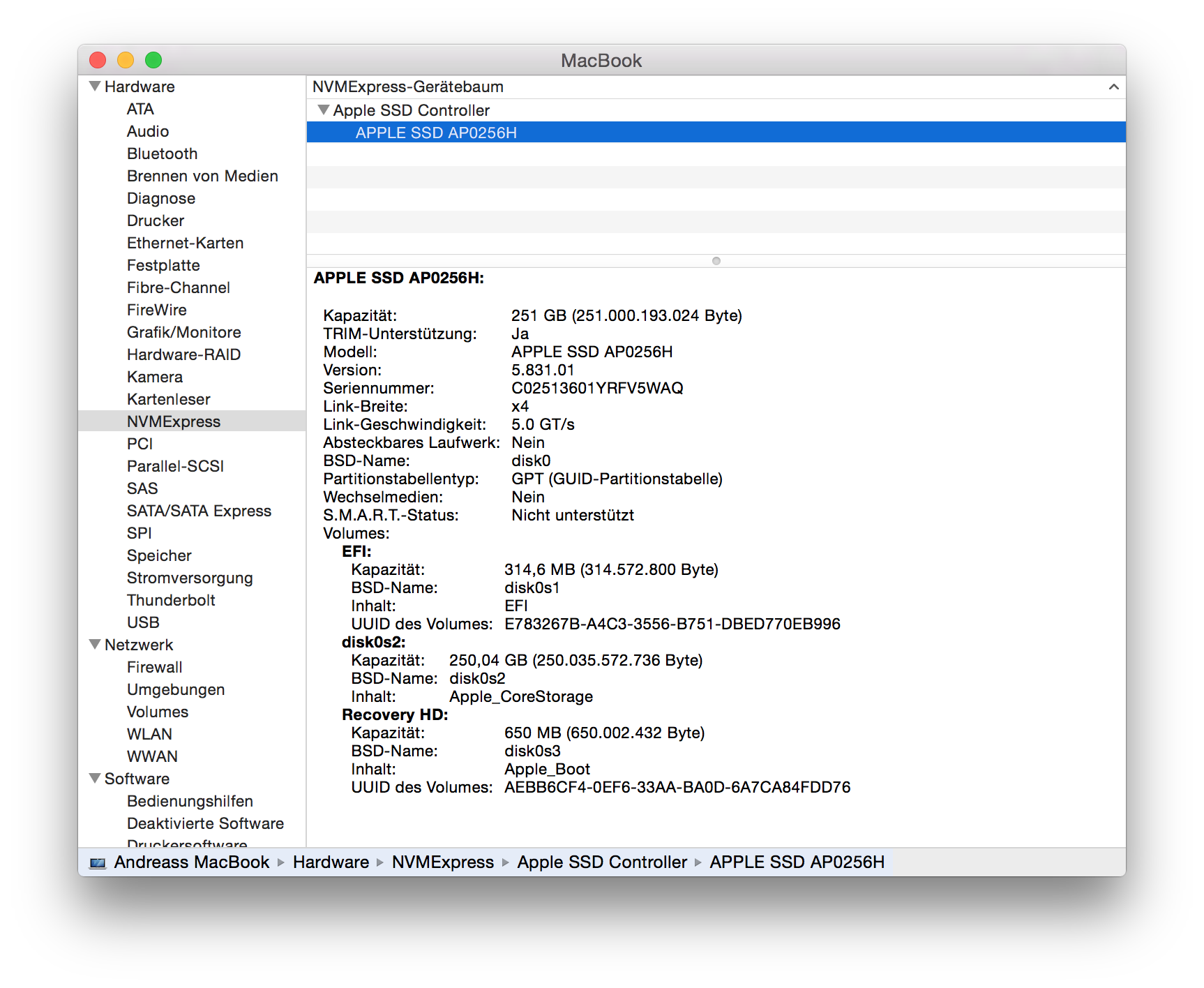Select WWAN in the sidebar
The image size is (1204, 988).
(x=152, y=756)
